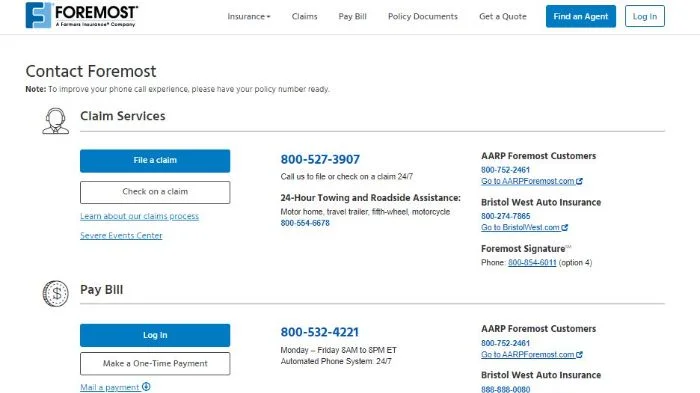Open Learn about our claims process link
The height and width of the screenshot is (393, 700).
(x=139, y=216)
